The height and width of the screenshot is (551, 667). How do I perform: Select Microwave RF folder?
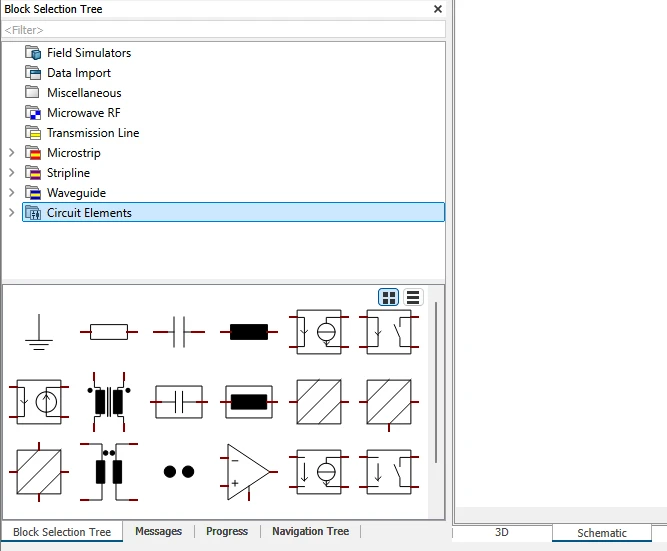click(72, 113)
